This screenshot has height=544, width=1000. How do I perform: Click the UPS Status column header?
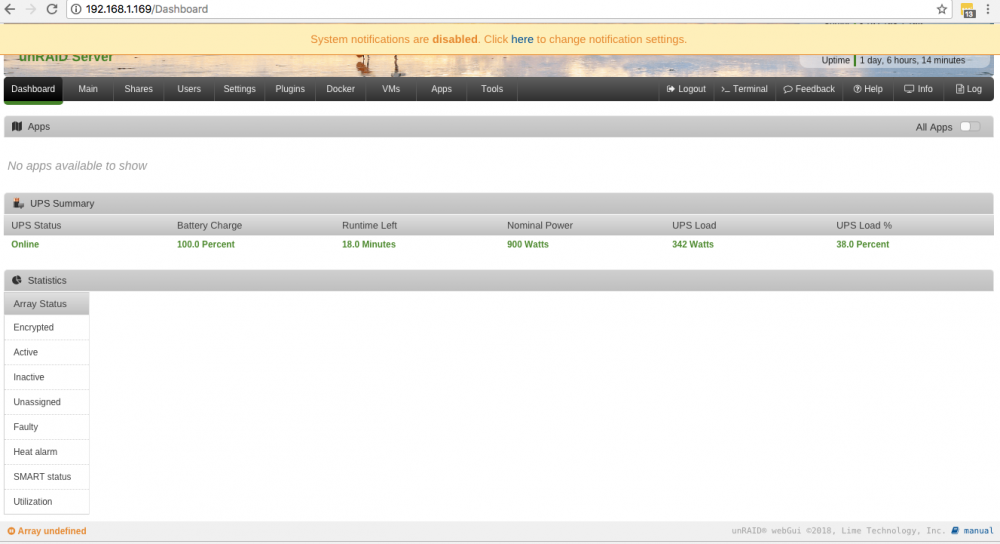tap(36, 225)
